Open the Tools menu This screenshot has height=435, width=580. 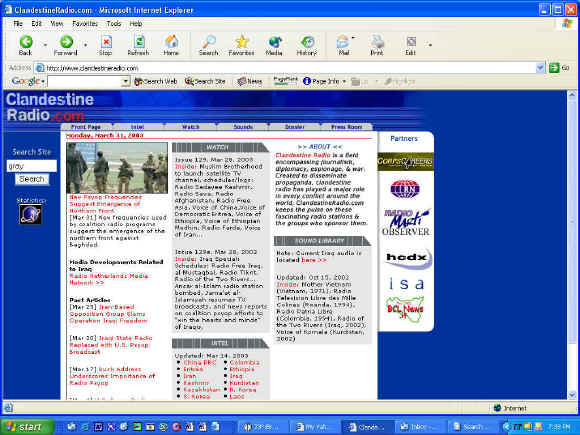[114, 24]
